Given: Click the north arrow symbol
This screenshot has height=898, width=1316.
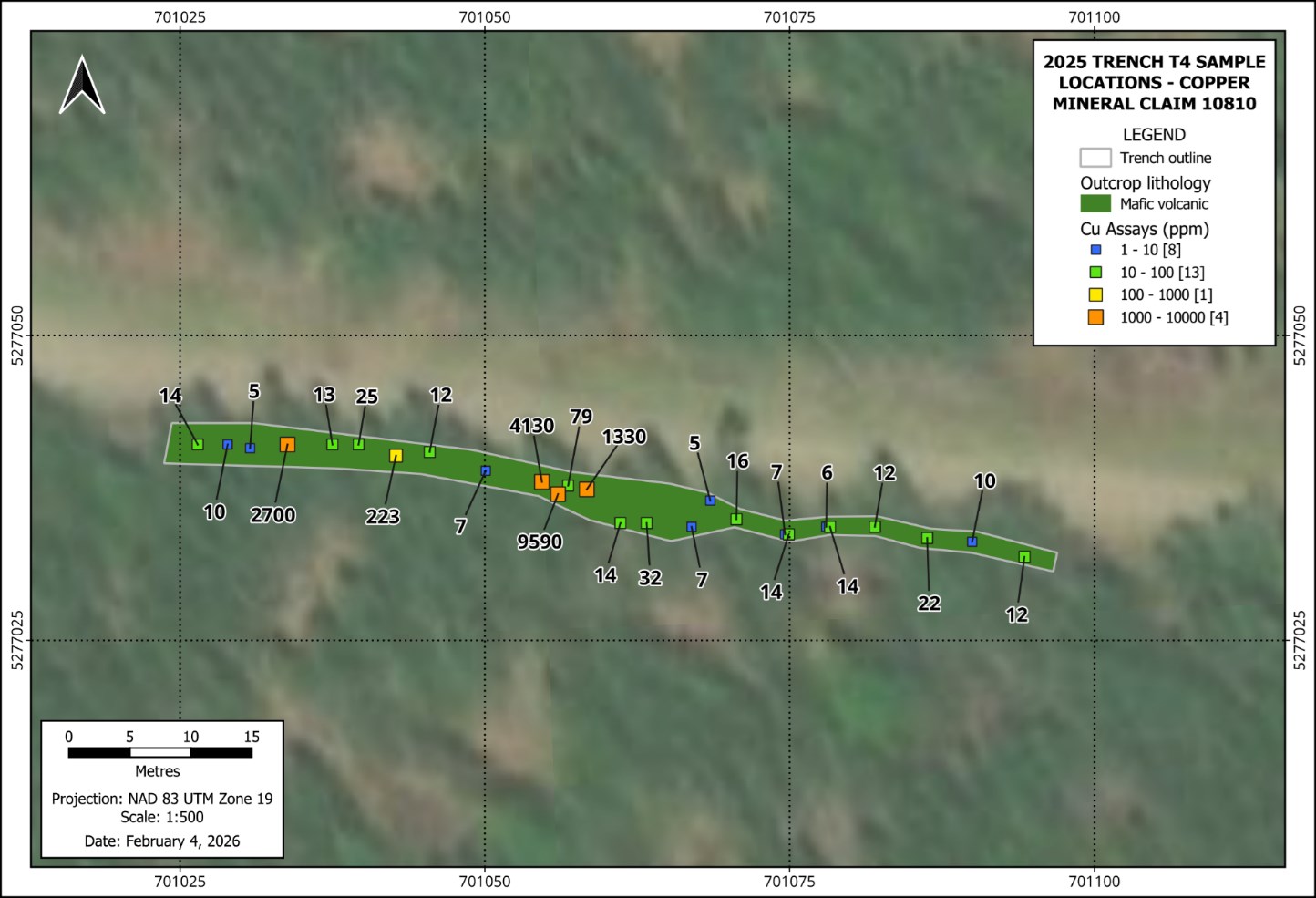Looking at the screenshot, I should coord(82,86).
